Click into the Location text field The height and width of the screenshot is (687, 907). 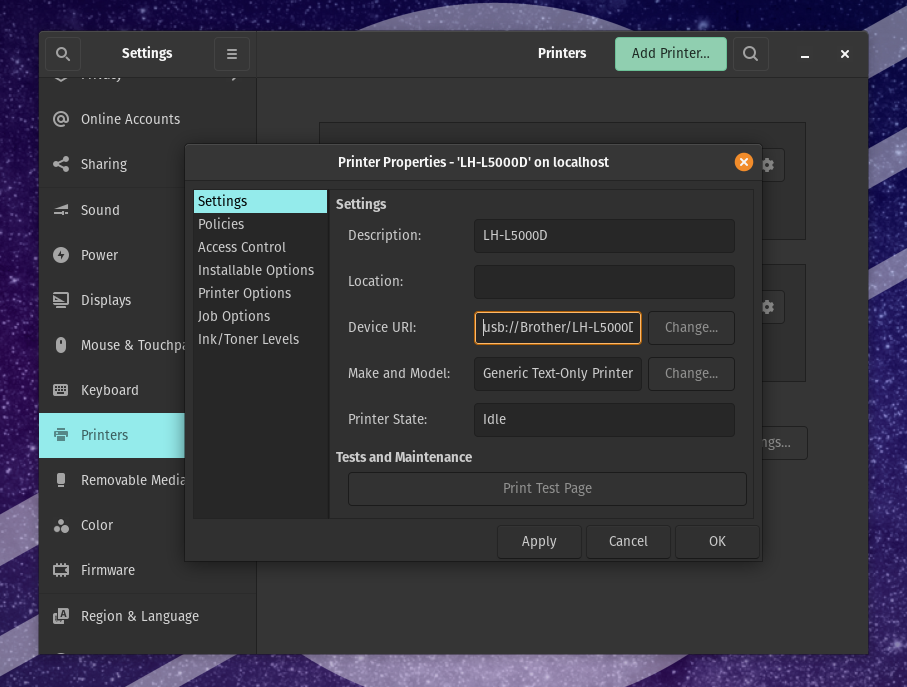click(604, 281)
